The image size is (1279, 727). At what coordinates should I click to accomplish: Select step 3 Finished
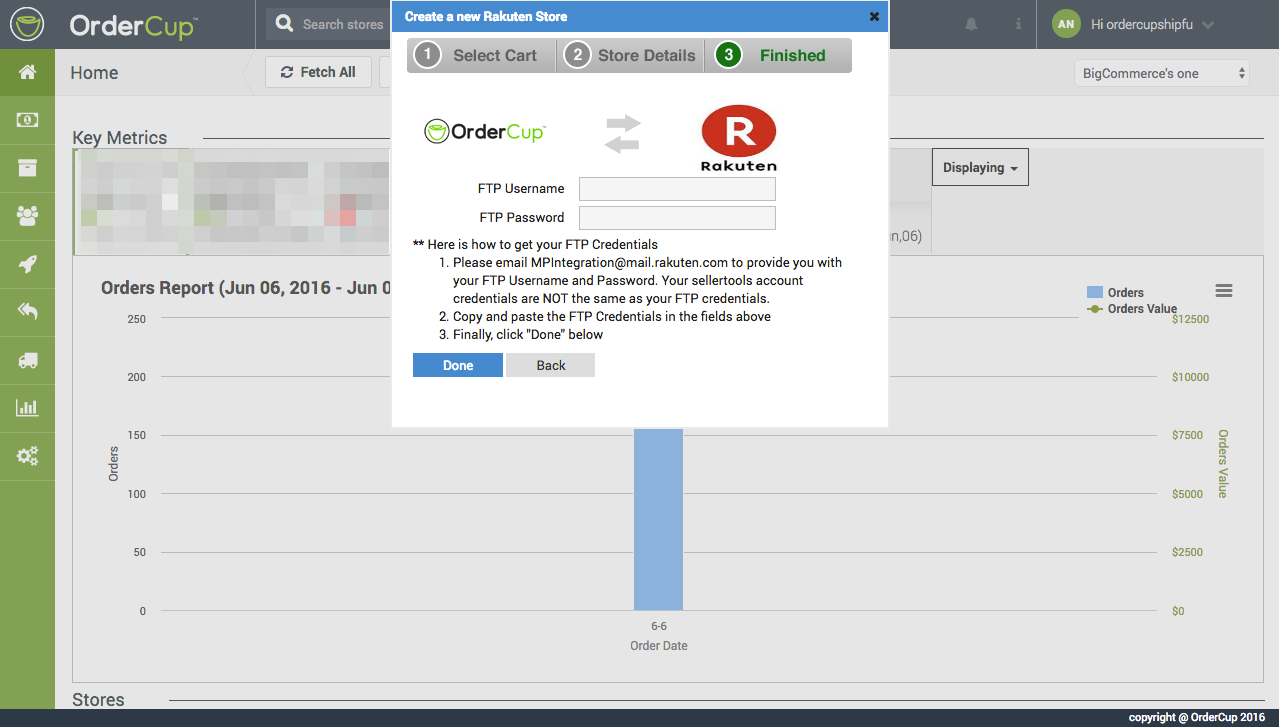[778, 55]
